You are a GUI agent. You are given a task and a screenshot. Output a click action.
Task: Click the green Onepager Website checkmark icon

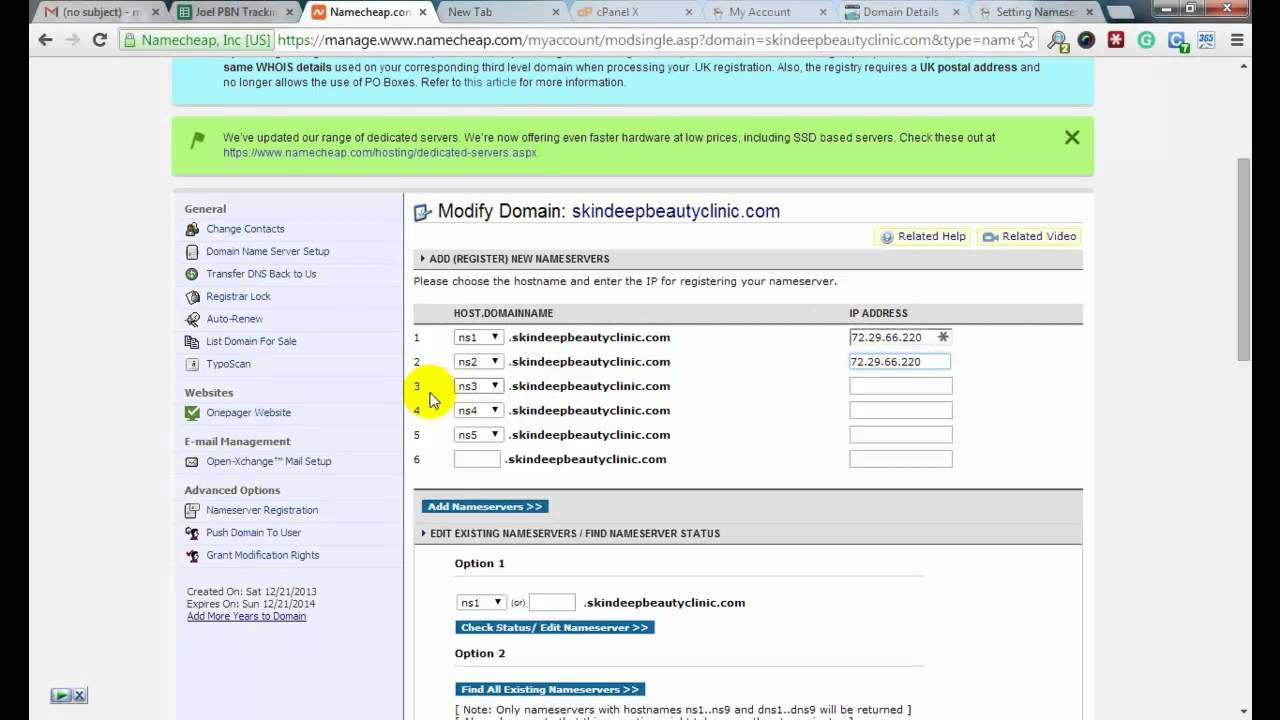pos(192,412)
